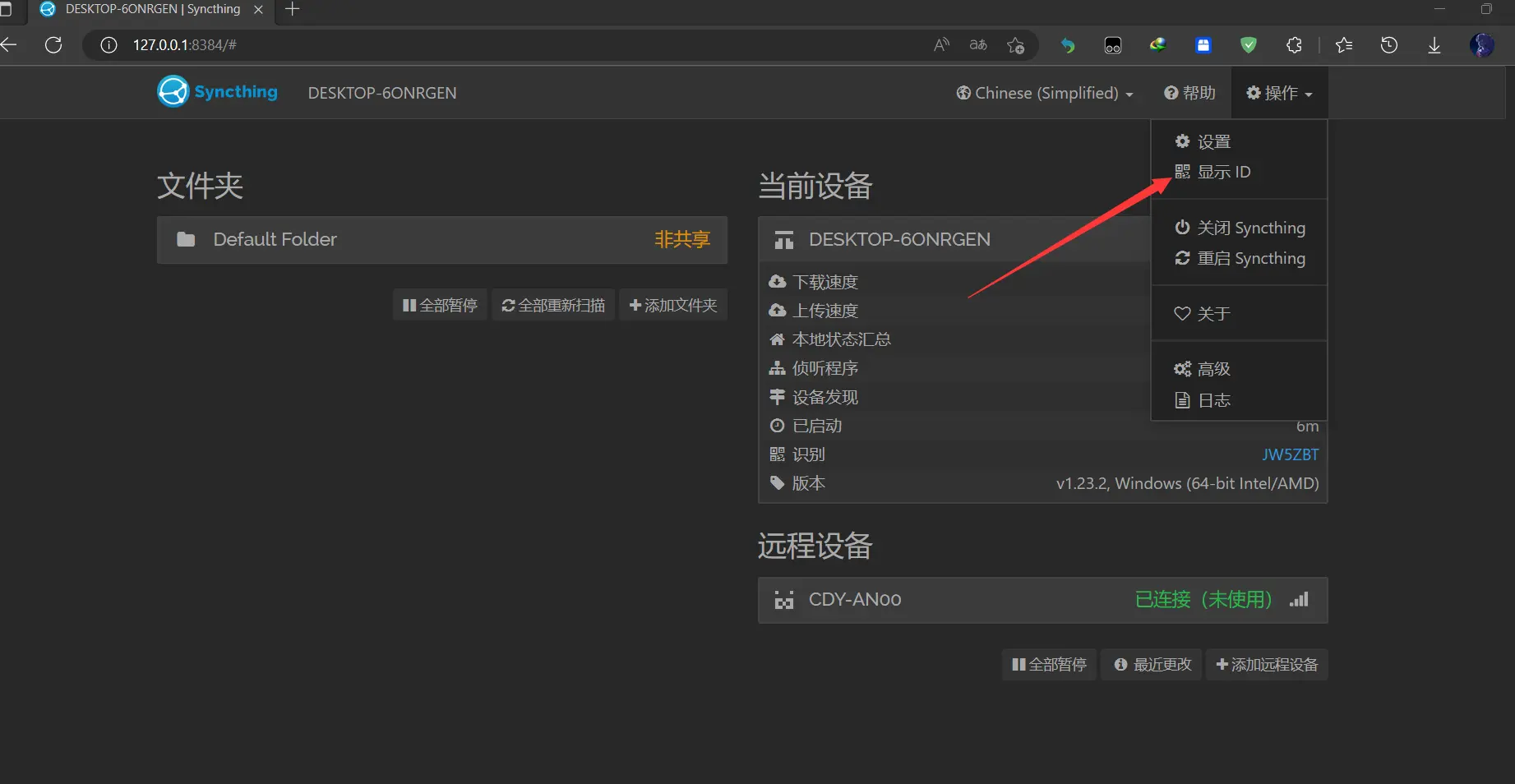This screenshot has width=1515, height=784.
Task: Click the JW5ZBT device ID link
Action: [x=1291, y=454]
